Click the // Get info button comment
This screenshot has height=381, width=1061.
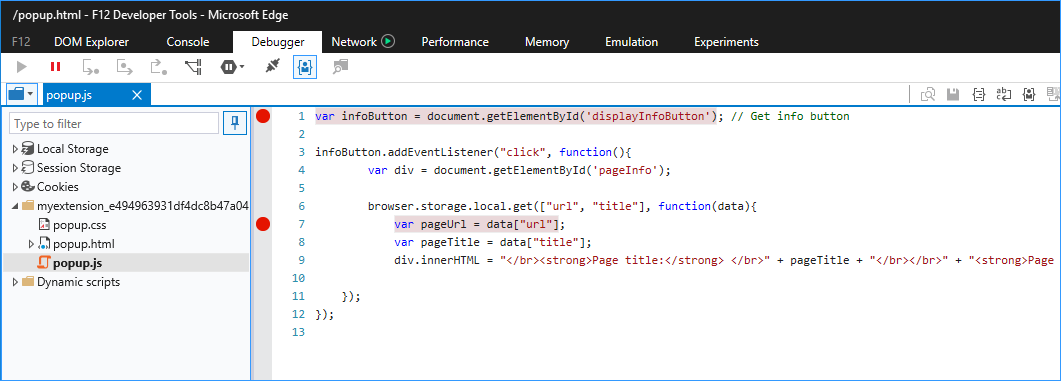(x=790, y=116)
